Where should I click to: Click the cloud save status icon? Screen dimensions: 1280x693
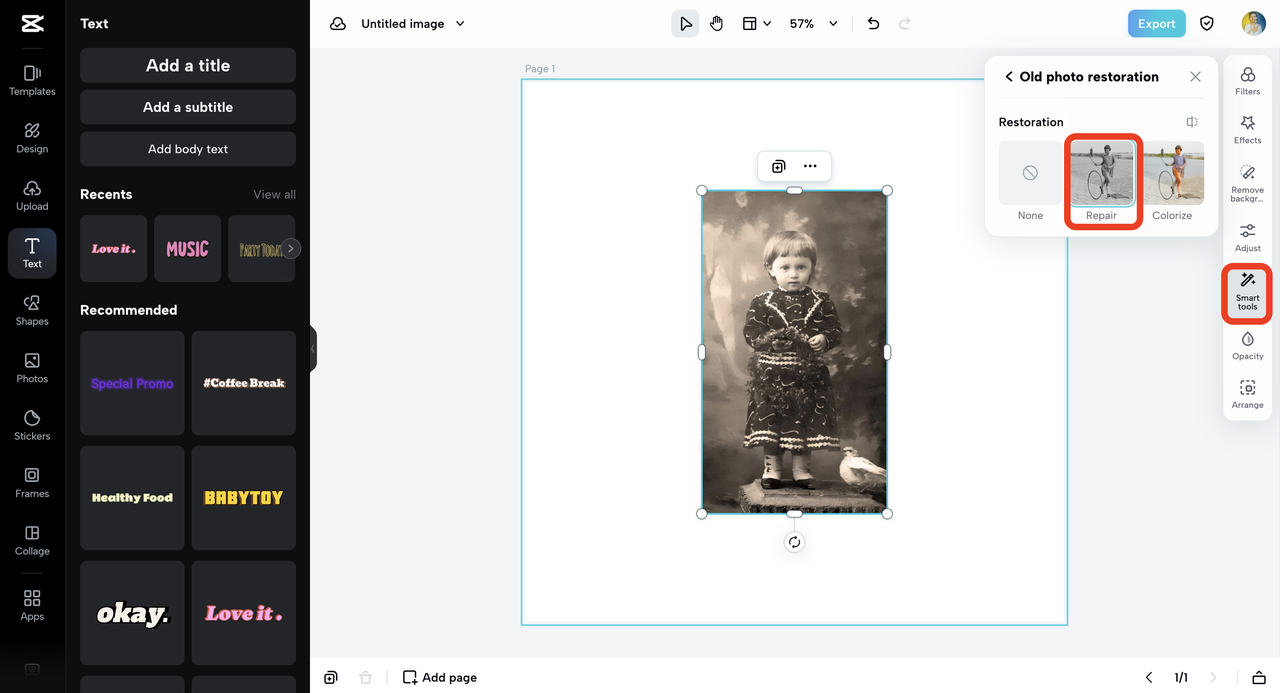pos(338,24)
